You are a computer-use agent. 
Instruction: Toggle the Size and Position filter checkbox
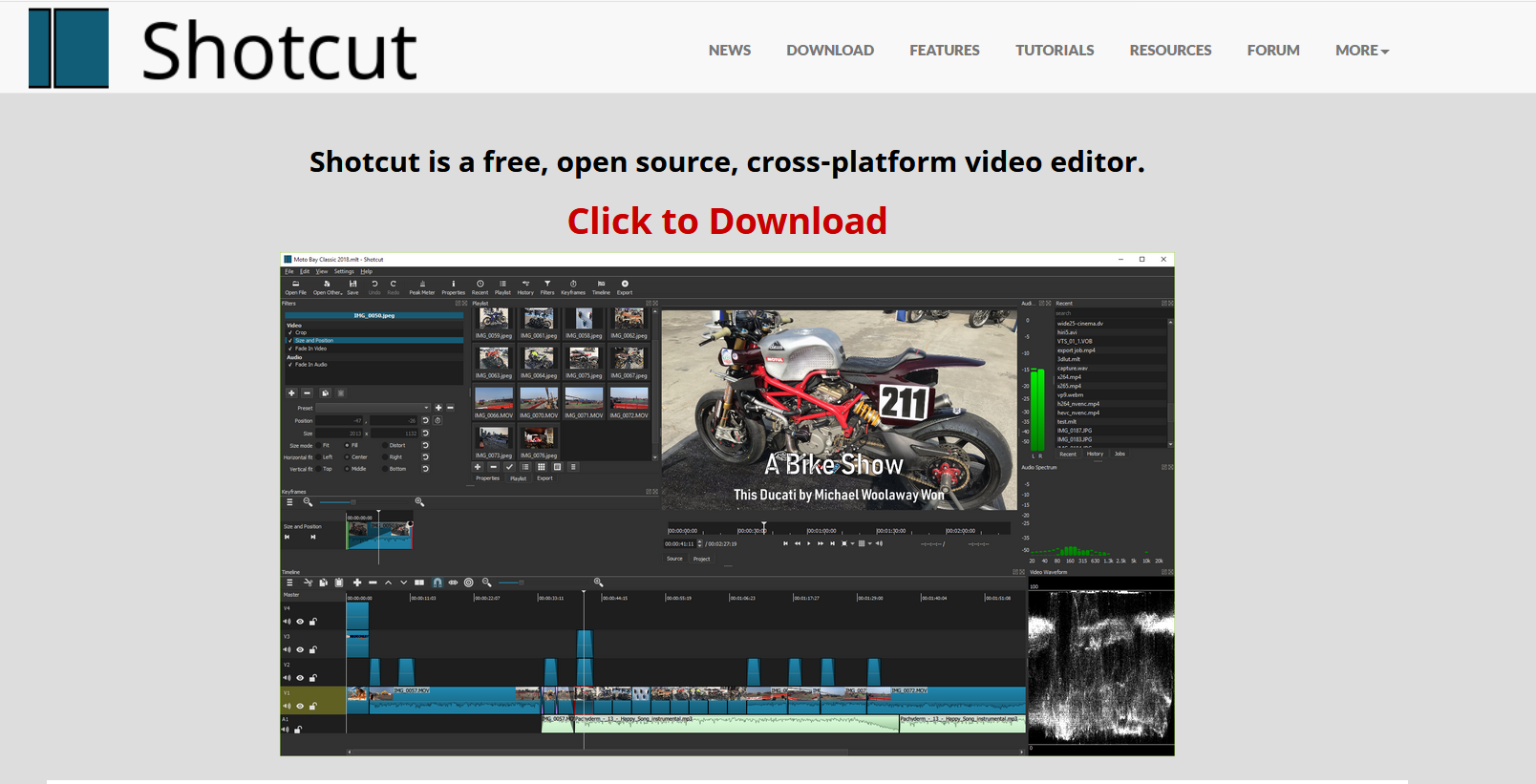[290, 340]
